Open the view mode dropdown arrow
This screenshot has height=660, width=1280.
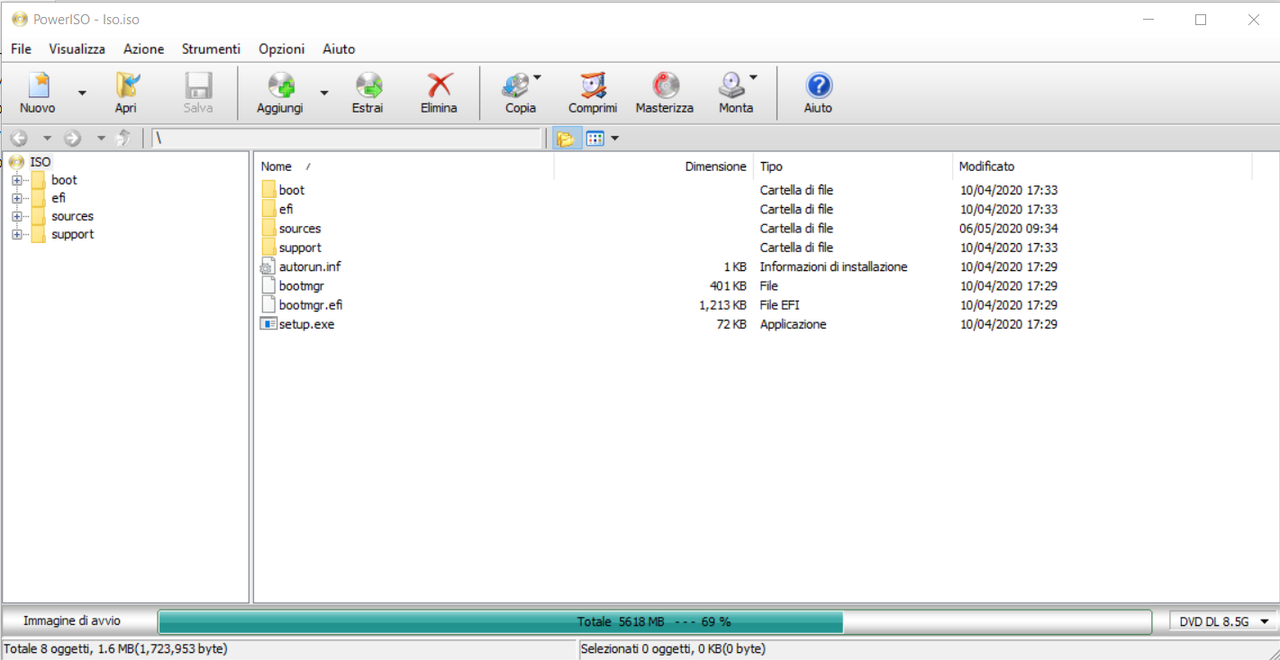click(x=615, y=138)
